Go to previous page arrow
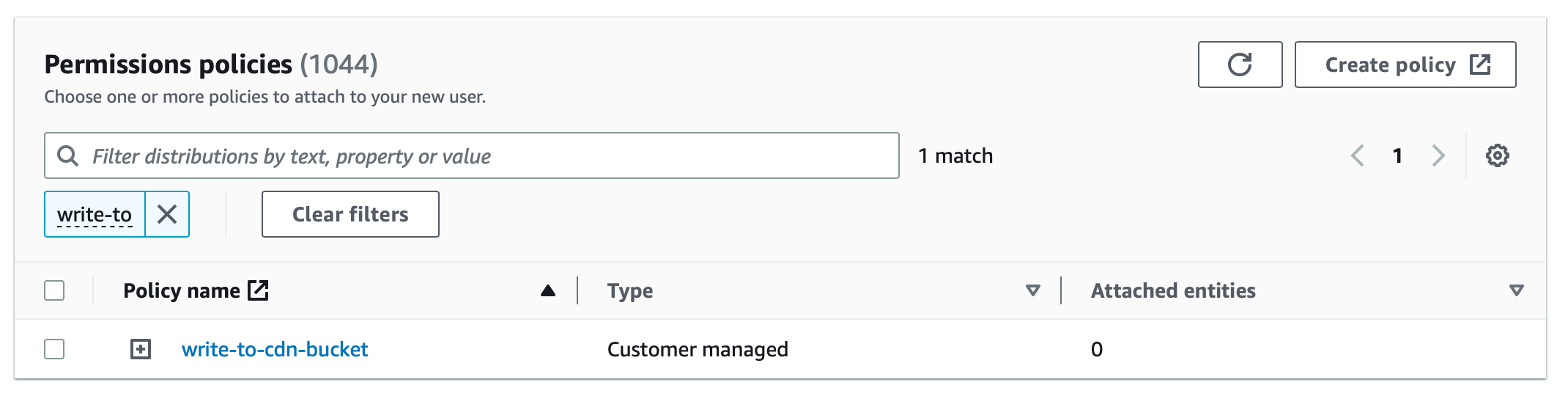The height and width of the screenshot is (396, 1568). [1357, 155]
